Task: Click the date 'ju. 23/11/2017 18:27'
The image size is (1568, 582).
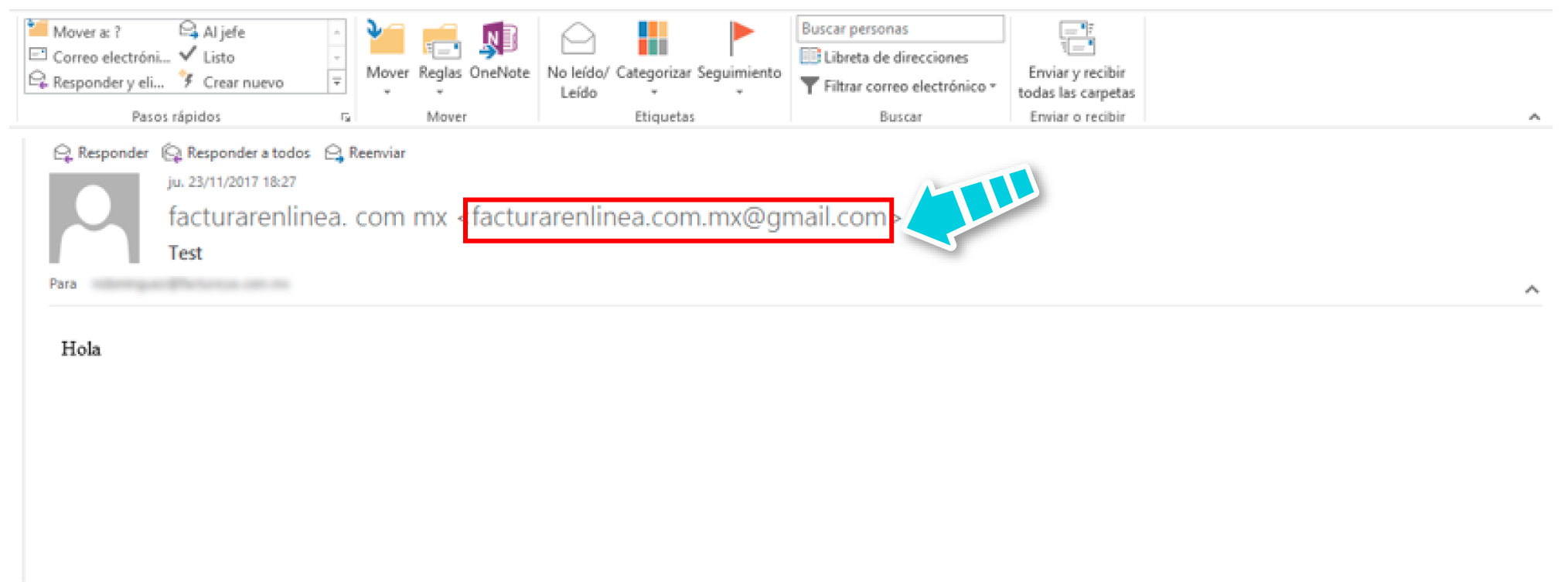Action: (232, 182)
